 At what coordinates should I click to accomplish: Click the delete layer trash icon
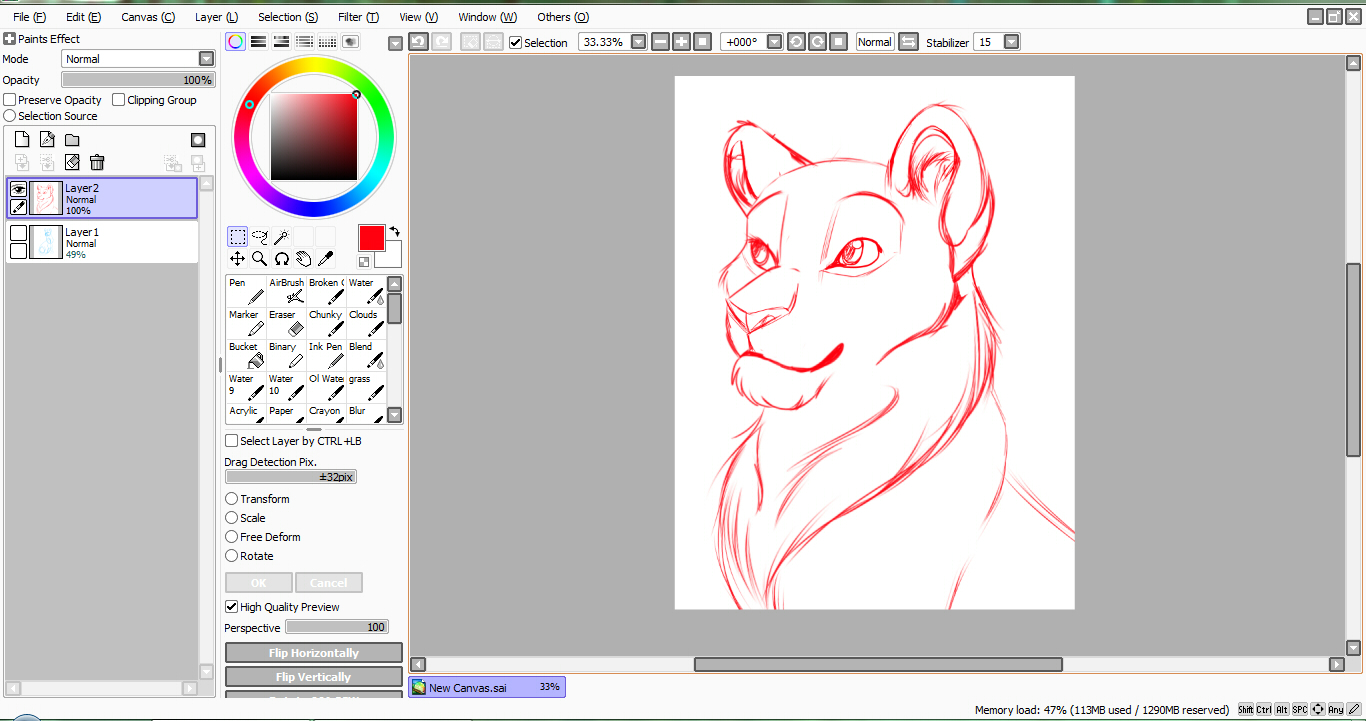tap(97, 162)
